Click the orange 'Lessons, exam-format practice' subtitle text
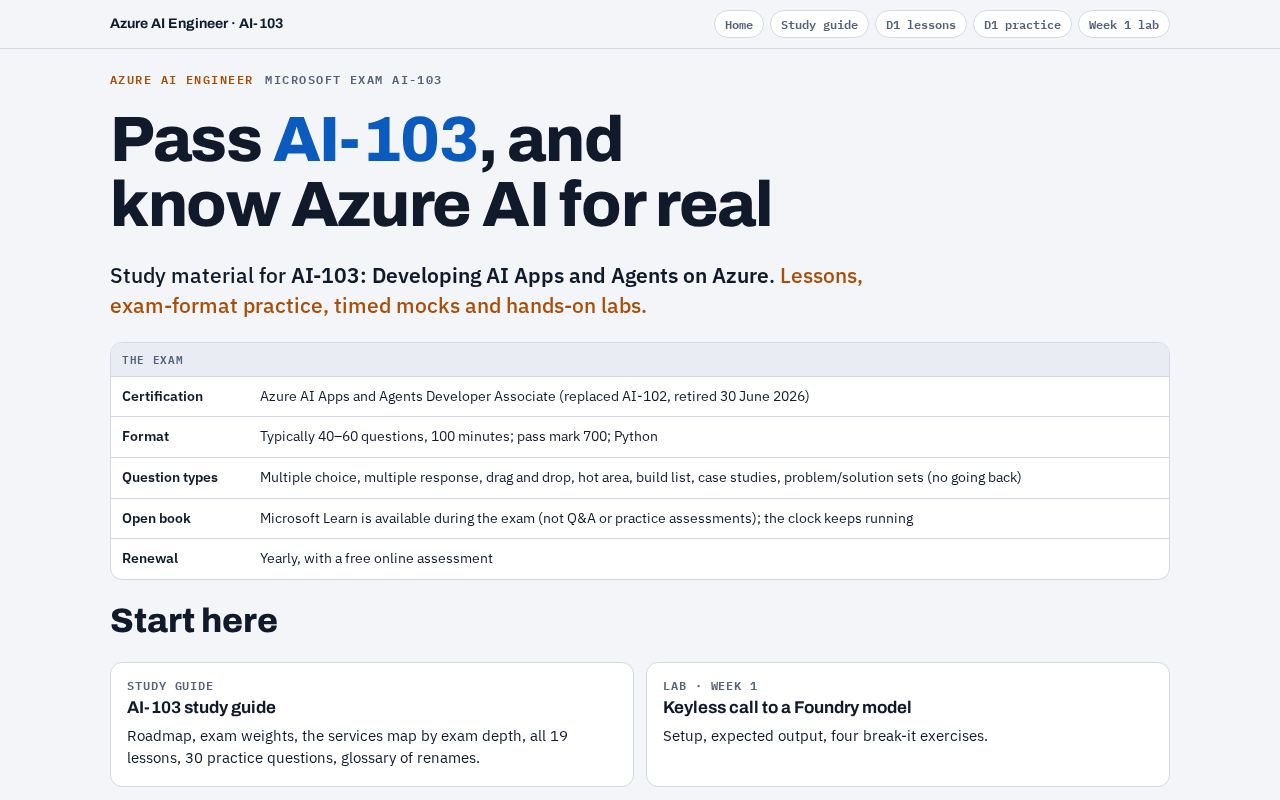This screenshot has height=800, width=1280. (486, 291)
